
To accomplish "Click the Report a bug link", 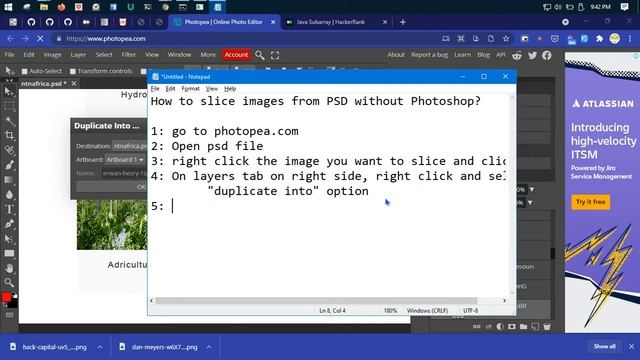I will click(429, 54).
